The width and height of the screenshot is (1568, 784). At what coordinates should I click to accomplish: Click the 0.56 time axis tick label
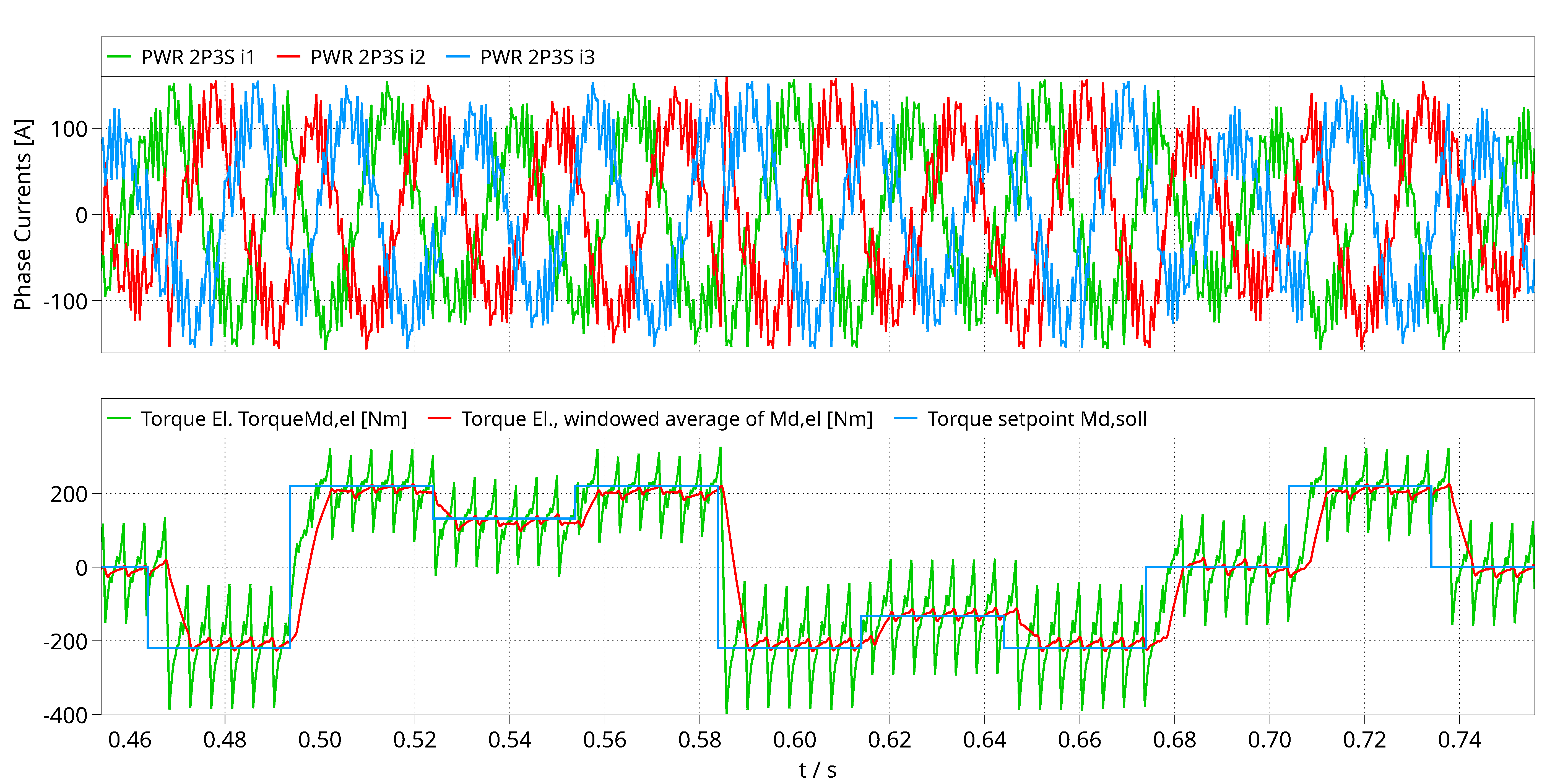click(604, 740)
